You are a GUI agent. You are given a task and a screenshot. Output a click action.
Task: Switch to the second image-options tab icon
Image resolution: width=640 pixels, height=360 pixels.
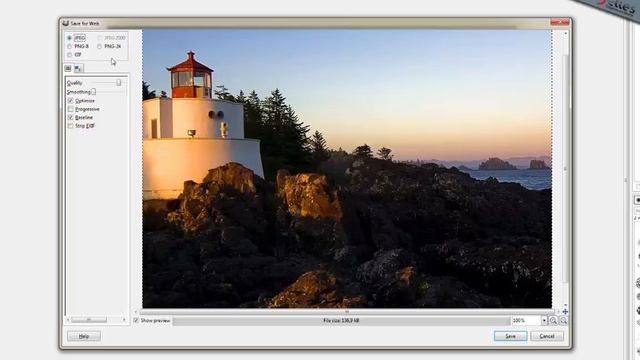coord(78,68)
